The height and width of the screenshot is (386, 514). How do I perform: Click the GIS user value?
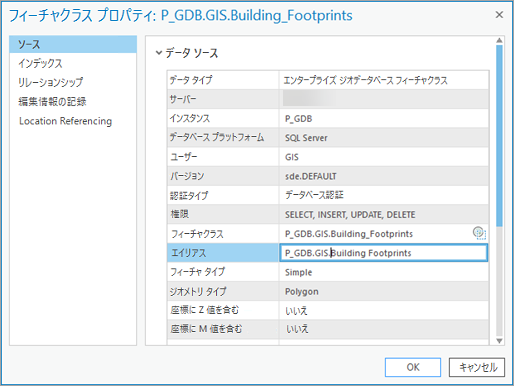tap(292, 157)
